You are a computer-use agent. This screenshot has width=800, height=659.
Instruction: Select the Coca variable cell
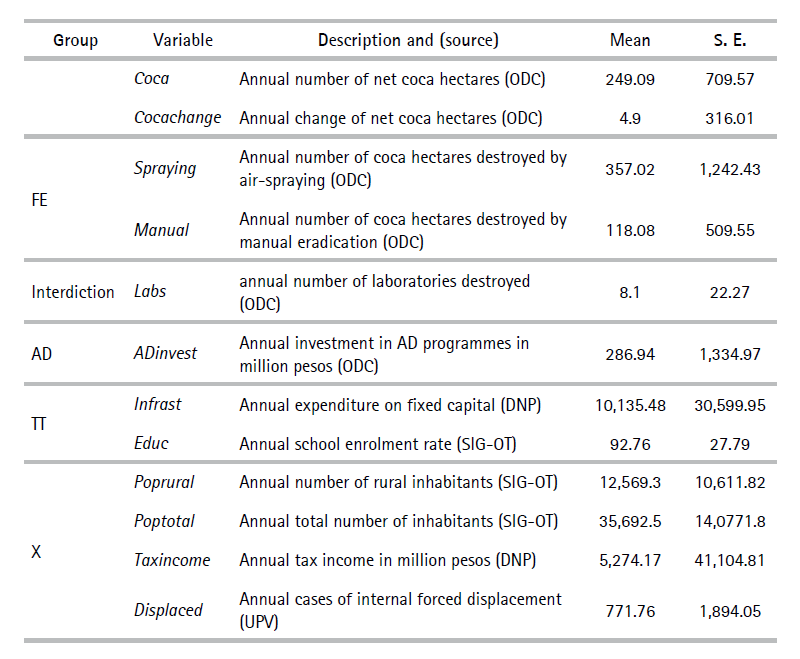coord(152,78)
